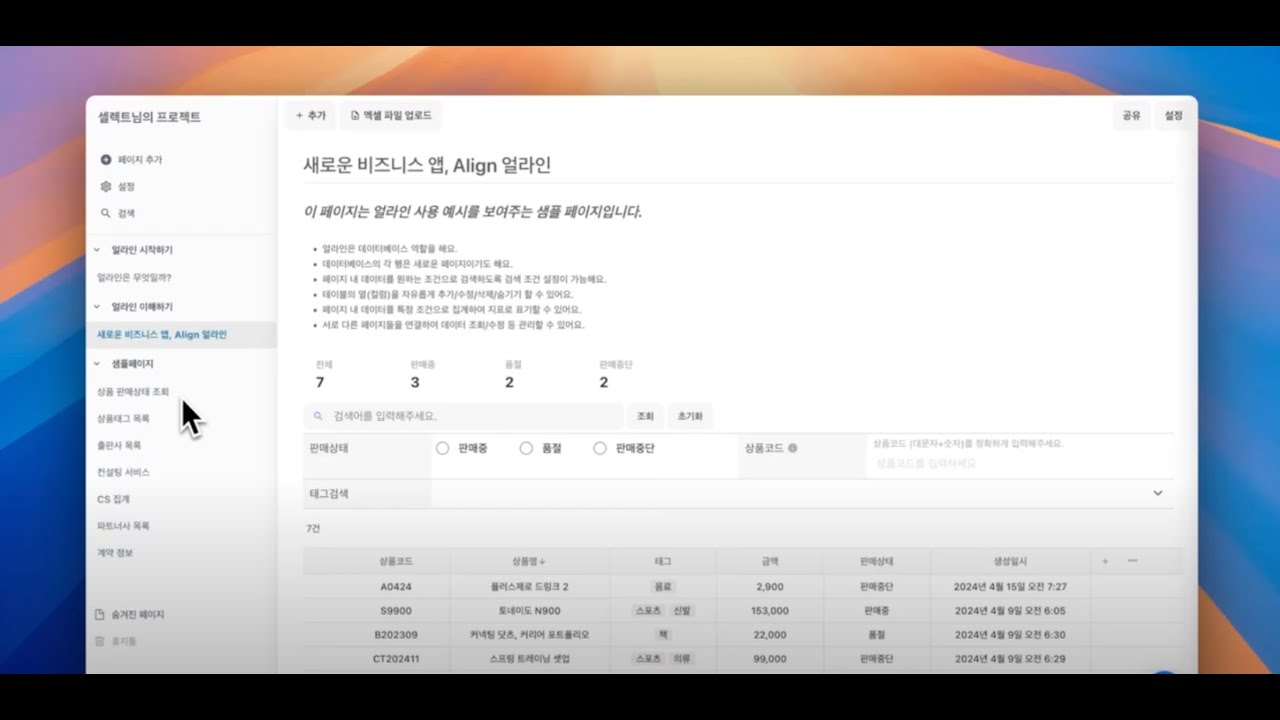The width and height of the screenshot is (1280, 720).
Task: Expand the 태그검색 dropdown chevron
Action: [x=1158, y=494]
